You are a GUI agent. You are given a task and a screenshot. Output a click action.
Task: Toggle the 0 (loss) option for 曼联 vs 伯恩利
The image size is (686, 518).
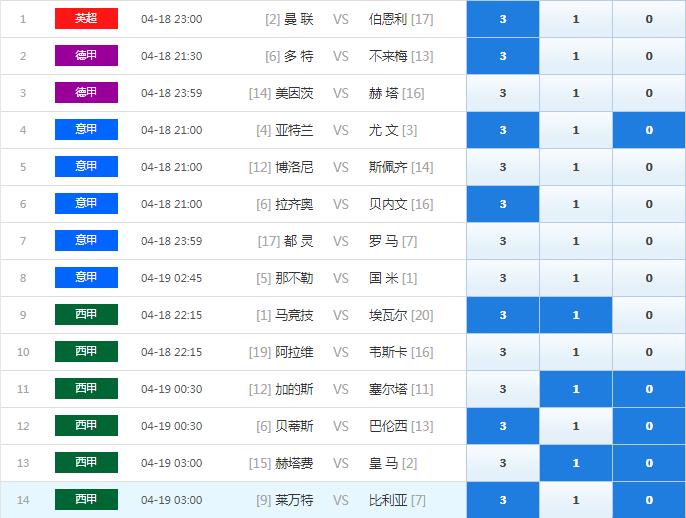click(649, 19)
